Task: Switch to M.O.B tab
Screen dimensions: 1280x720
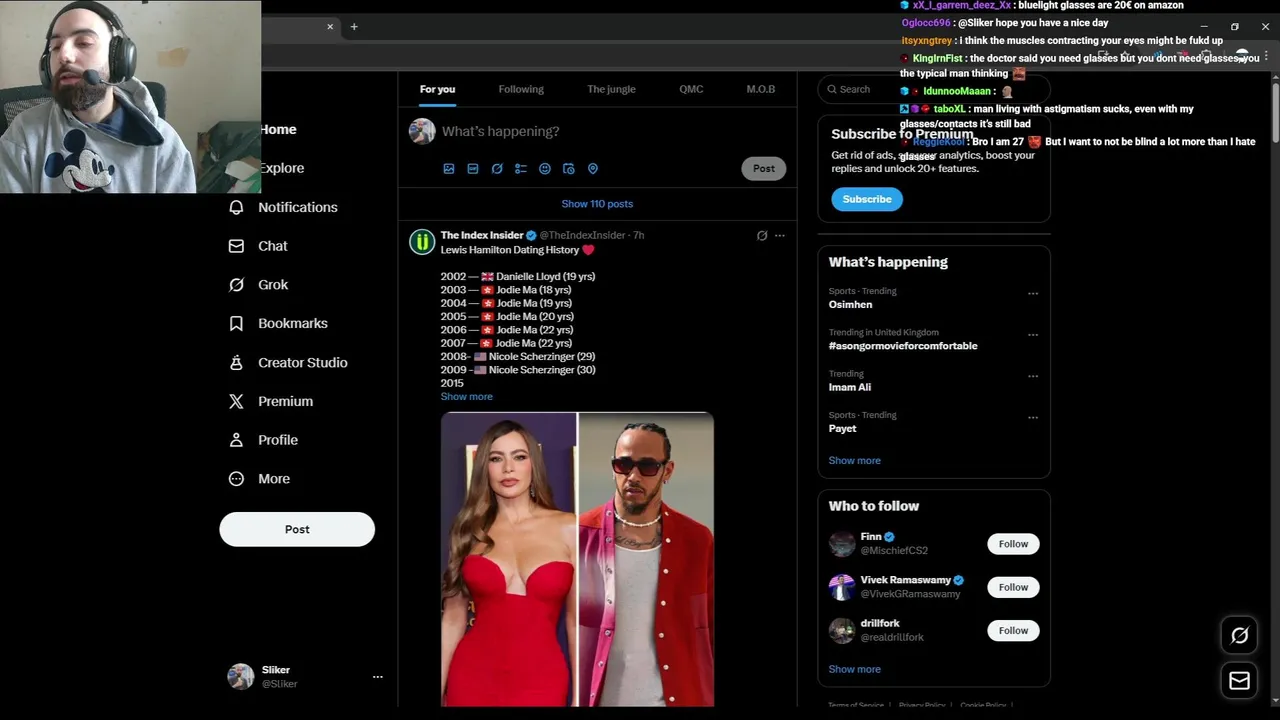Action: [x=760, y=89]
